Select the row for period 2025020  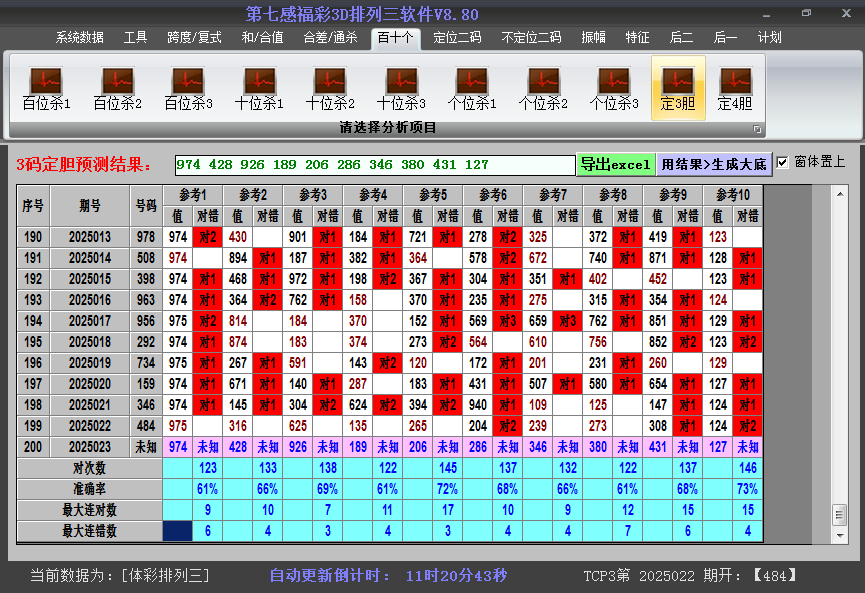click(x=389, y=384)
